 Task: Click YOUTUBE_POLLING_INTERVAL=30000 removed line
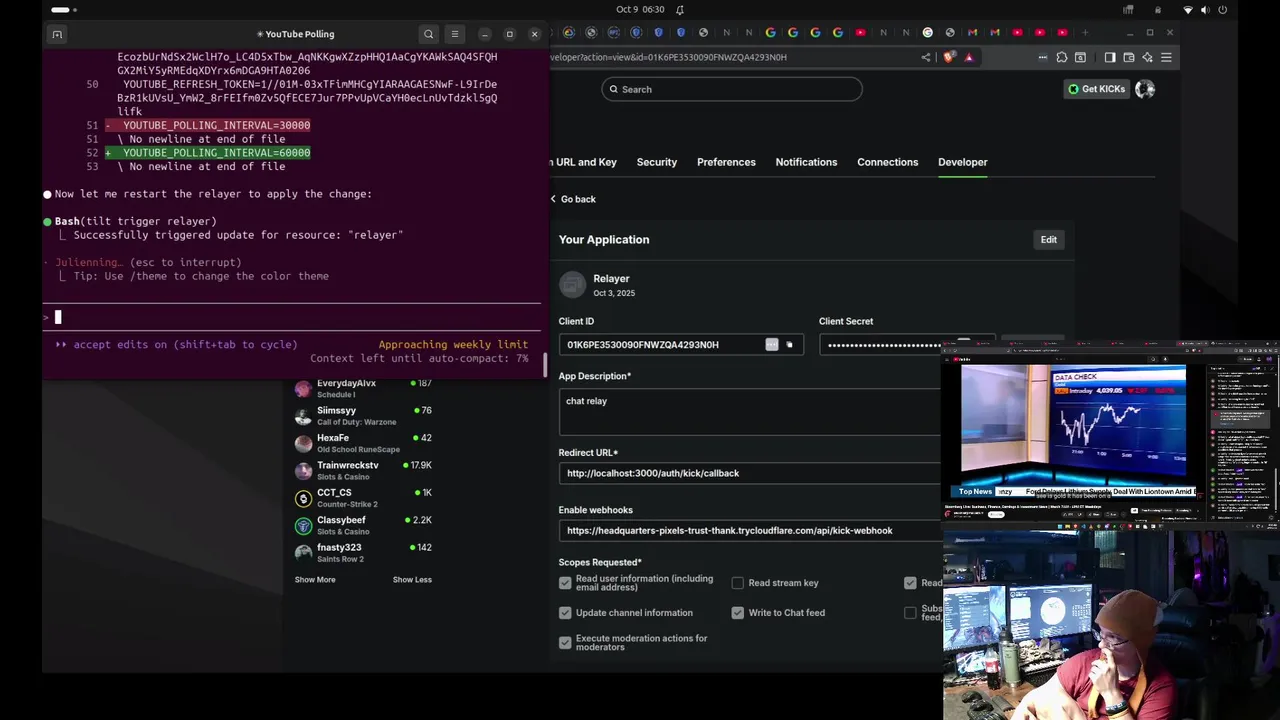click(x=207, y=126)
